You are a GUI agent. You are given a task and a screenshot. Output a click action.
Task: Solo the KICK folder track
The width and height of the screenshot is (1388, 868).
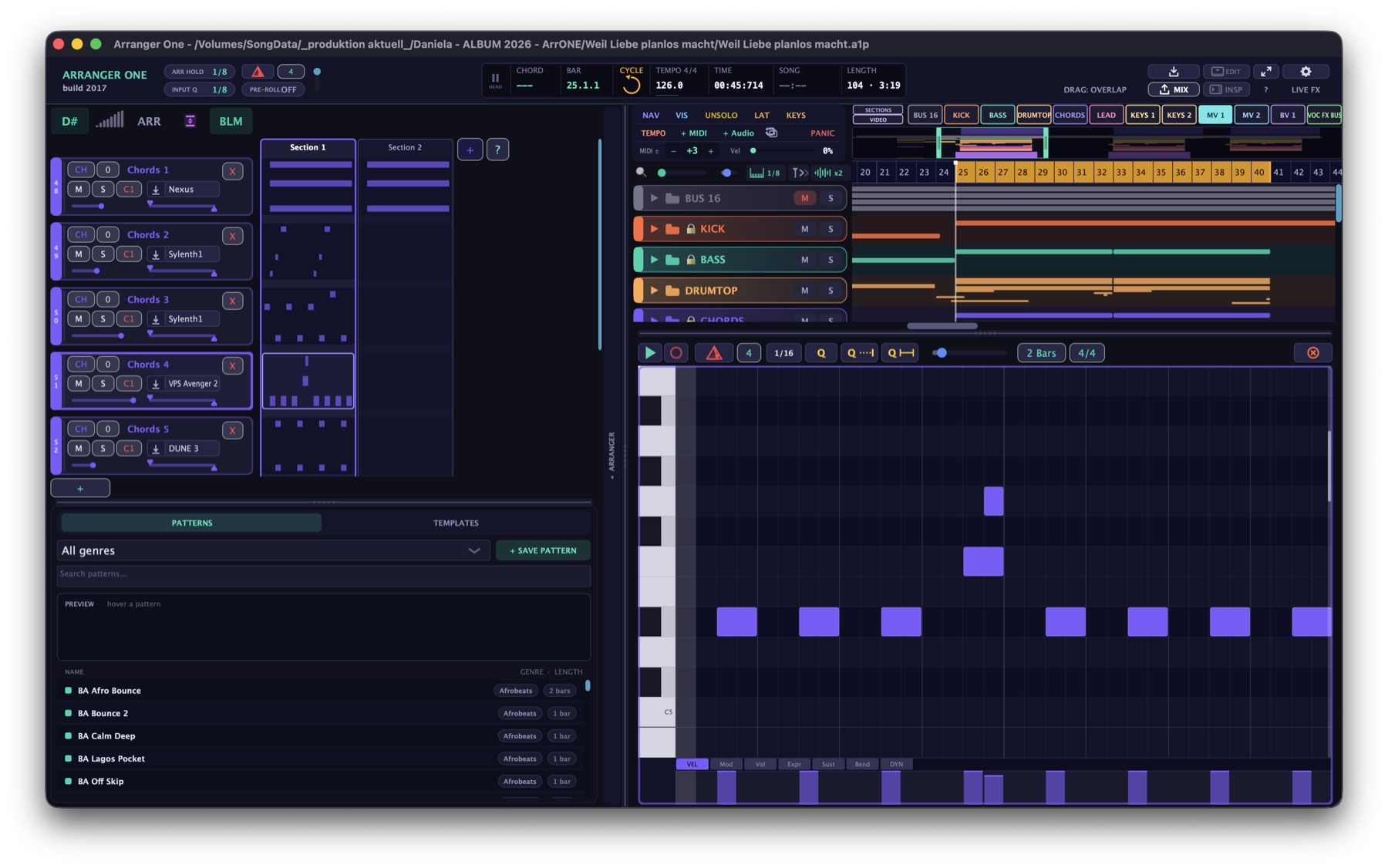tap(830, 229)
